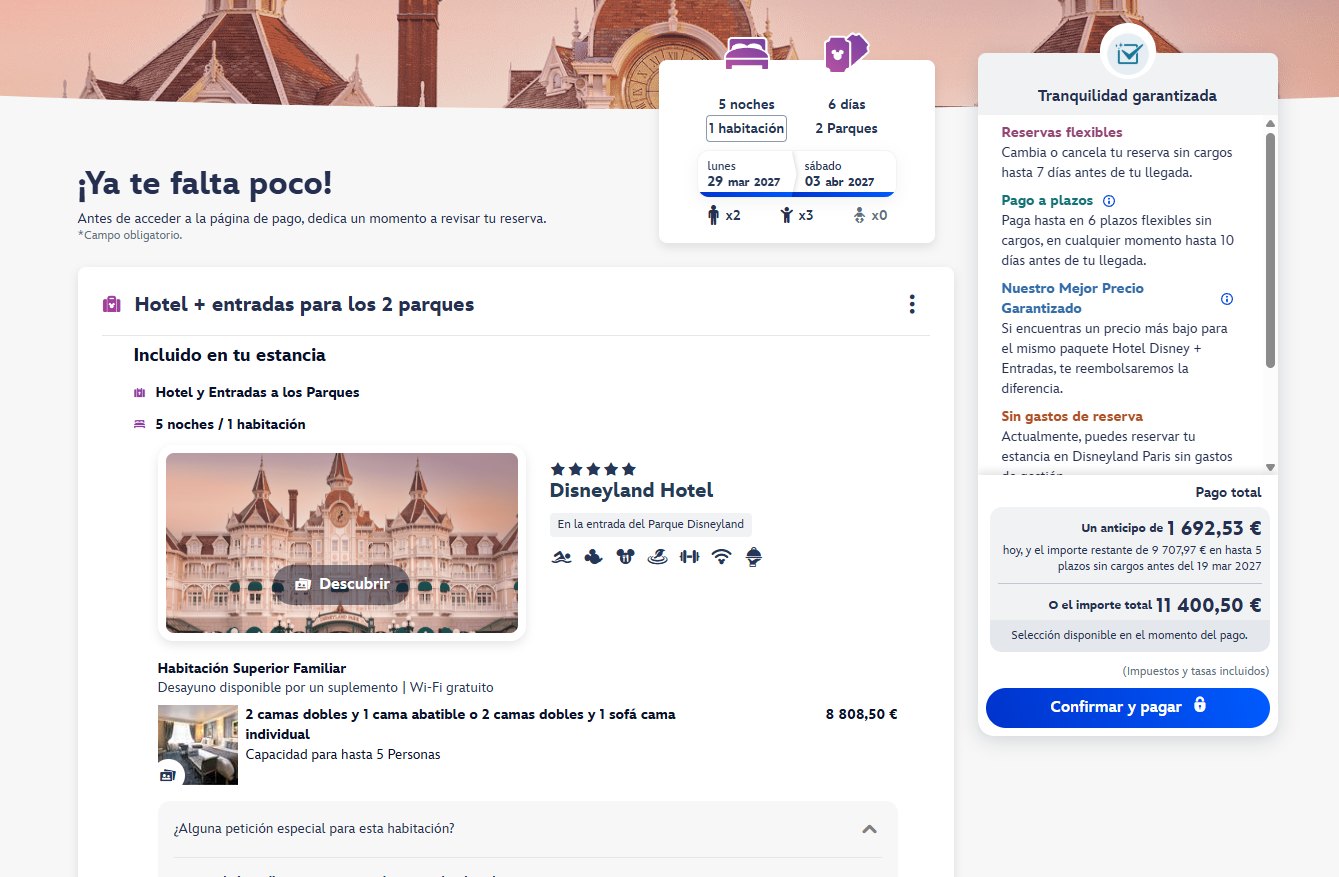Click the Capacidad para hasta 5 Personas text
Screen dimensions: 1339x877
[x=343, y=754]
